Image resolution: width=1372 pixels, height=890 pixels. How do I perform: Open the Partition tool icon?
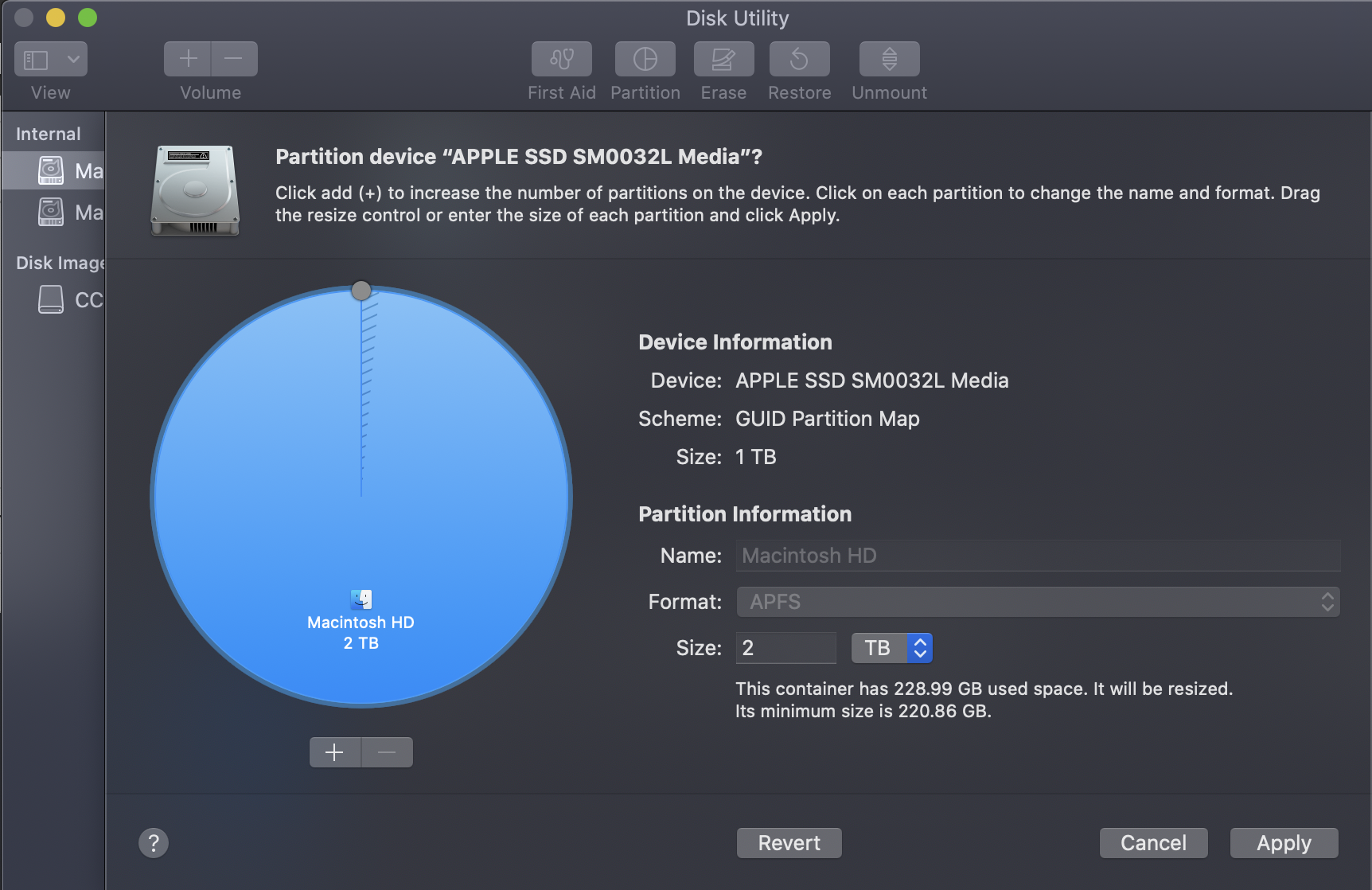pos(645,58)
